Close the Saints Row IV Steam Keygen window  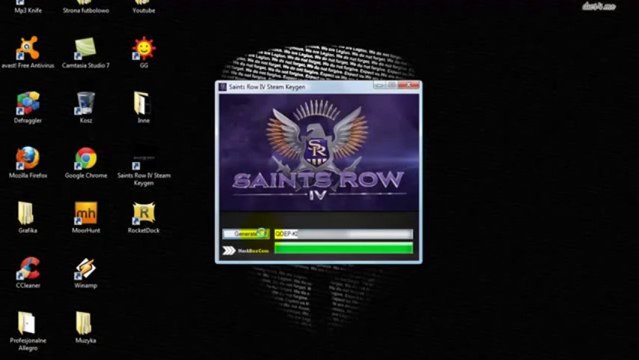point(409,85)
